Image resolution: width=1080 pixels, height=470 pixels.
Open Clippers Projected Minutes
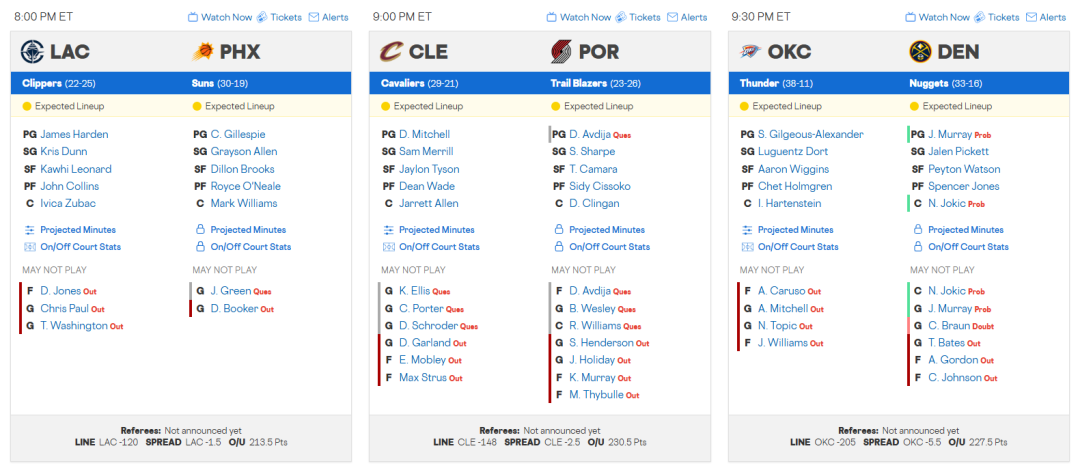[77, 230]
